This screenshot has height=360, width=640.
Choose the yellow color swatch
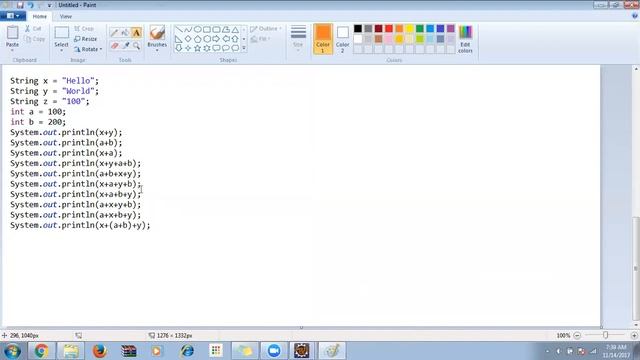click(x=409, y=29)
